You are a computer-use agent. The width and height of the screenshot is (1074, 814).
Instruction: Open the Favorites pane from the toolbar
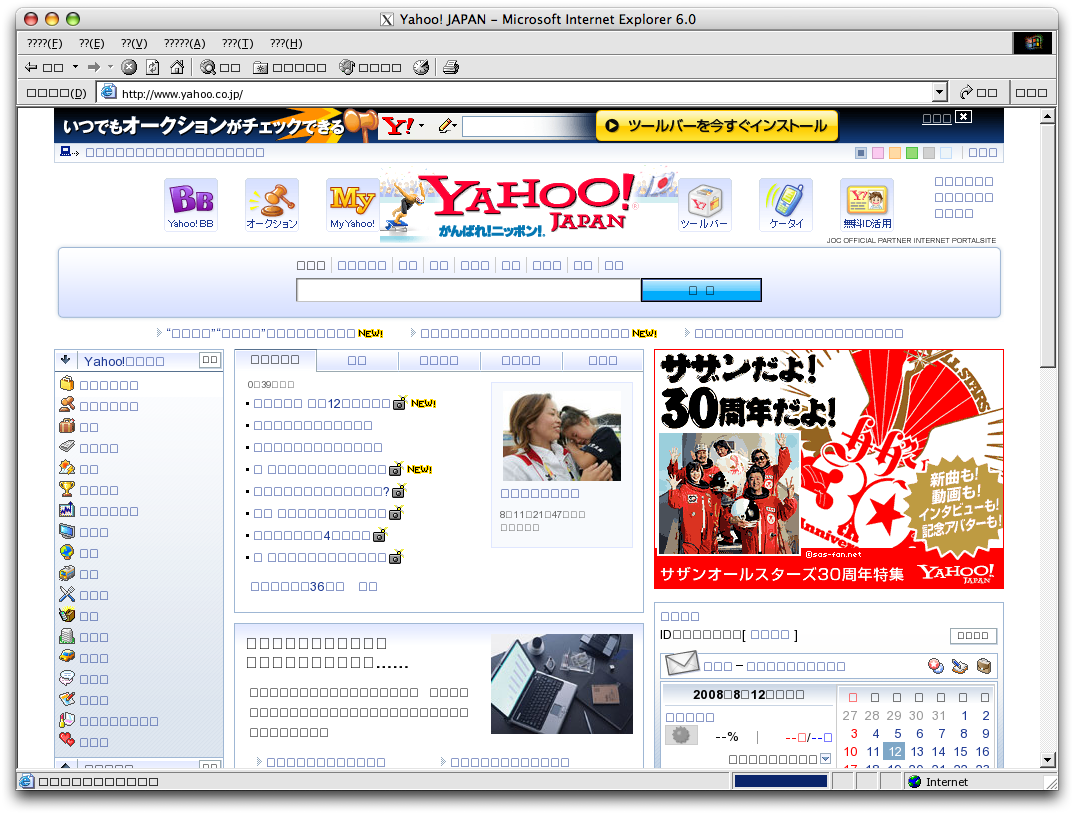pyautogui.click(x=260, y=67)
